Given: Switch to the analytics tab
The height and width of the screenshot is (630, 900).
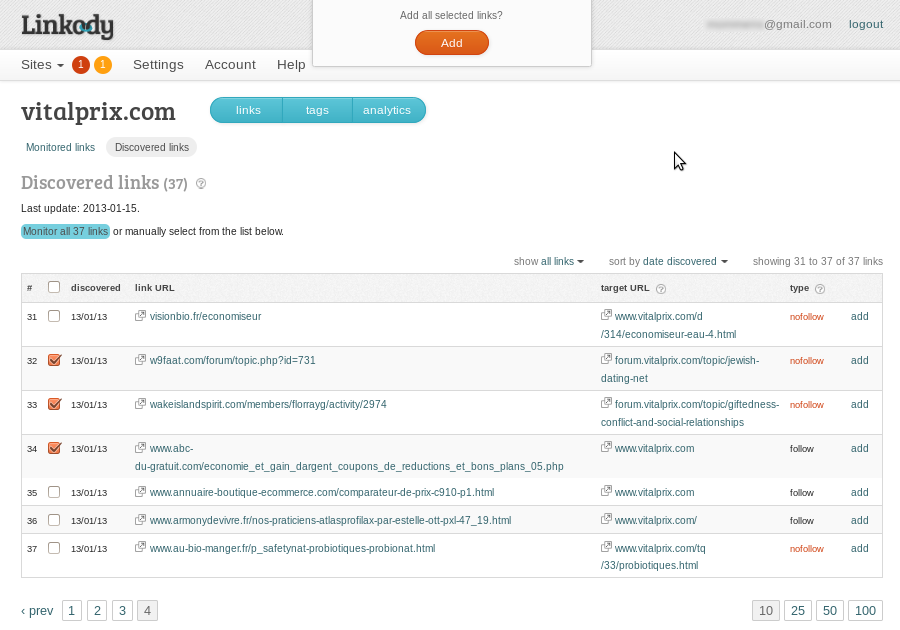Looking at the screenshot, I should point(387,110).
